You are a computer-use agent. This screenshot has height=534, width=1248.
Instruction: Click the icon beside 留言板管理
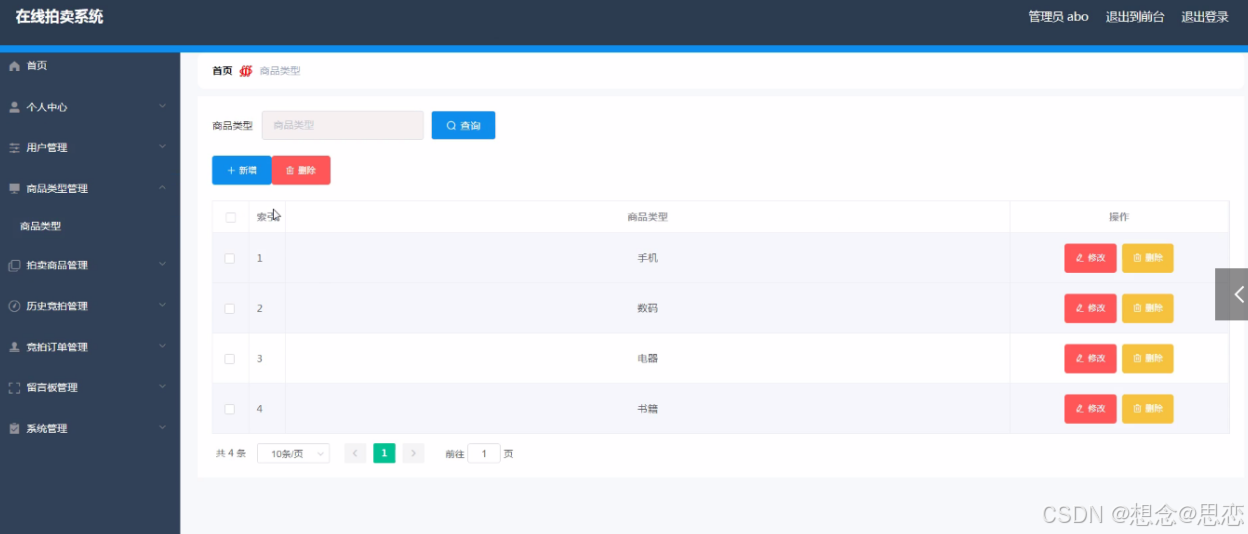(x=14, y=388)
